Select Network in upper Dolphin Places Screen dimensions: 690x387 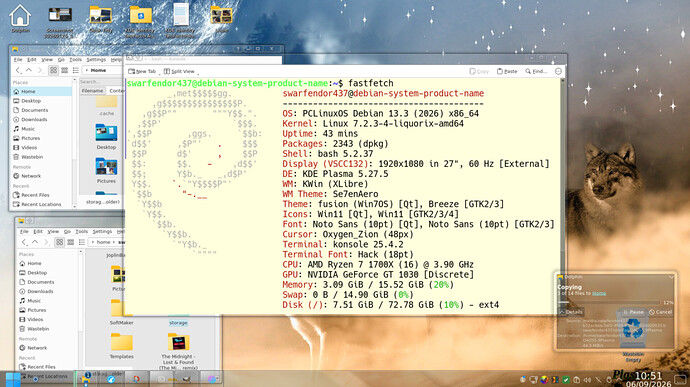[x=42, y=176]
